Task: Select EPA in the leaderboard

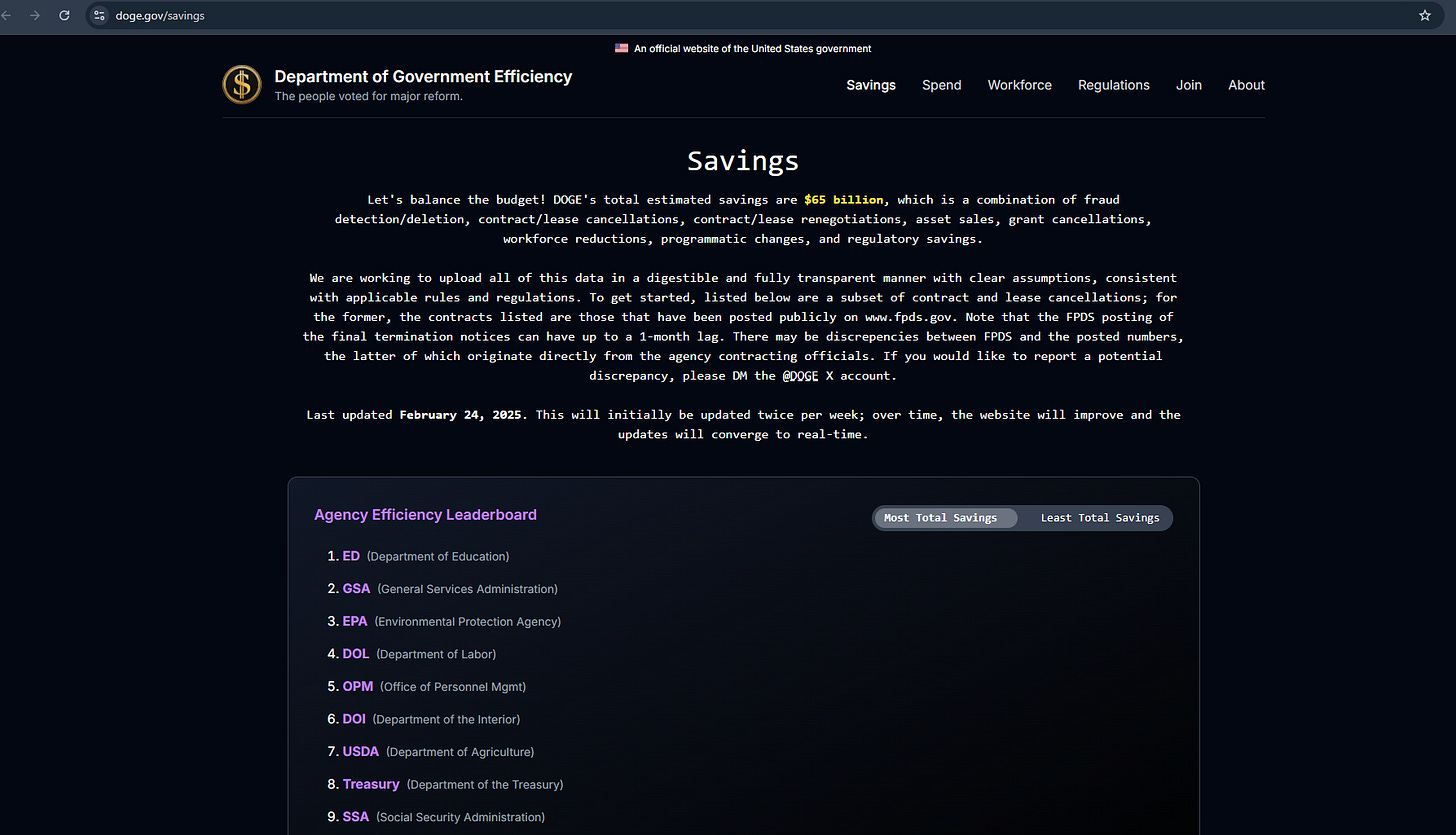Action: (x=355, y=621)
